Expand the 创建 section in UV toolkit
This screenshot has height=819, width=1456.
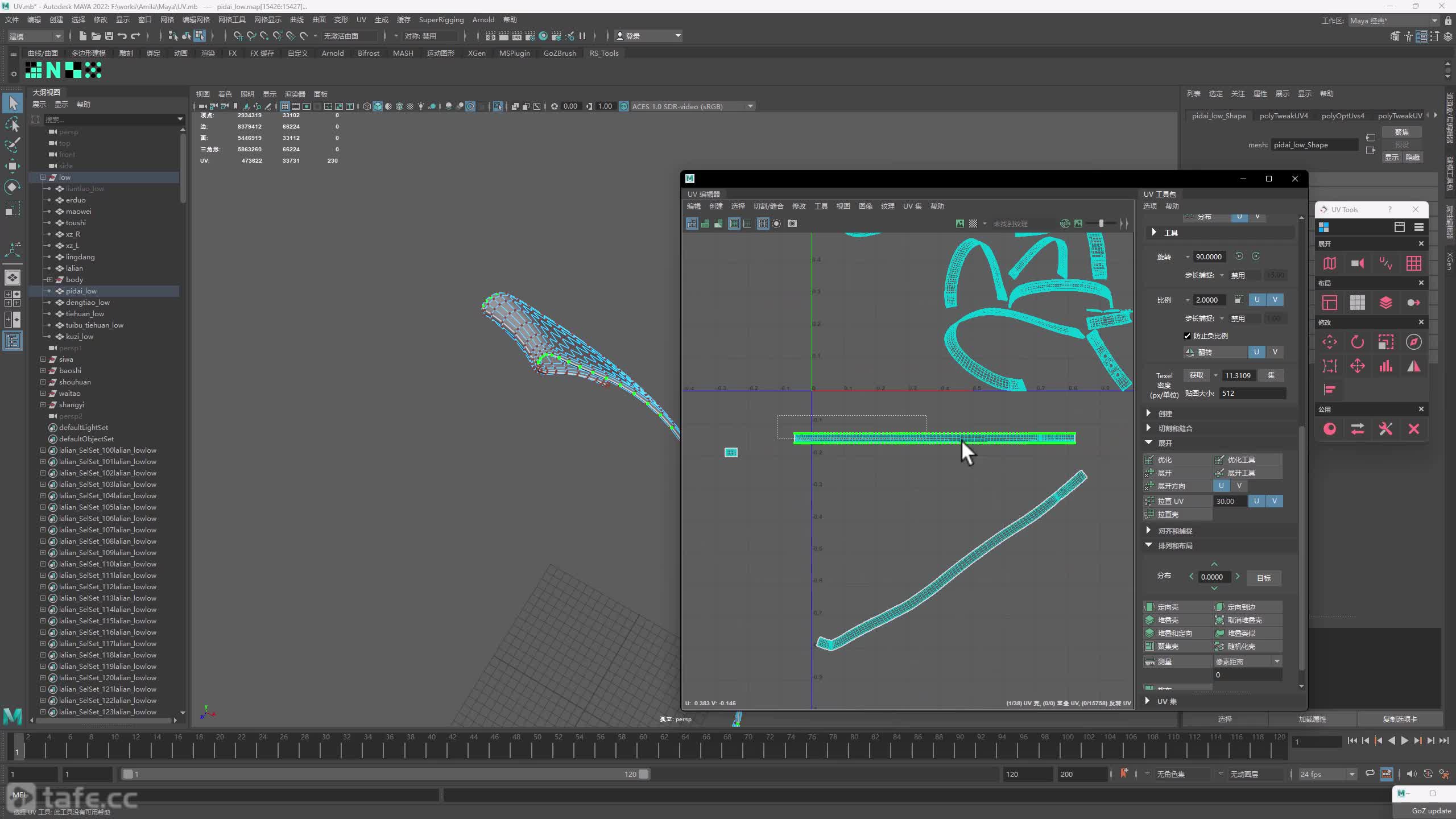coord(1148,413)
